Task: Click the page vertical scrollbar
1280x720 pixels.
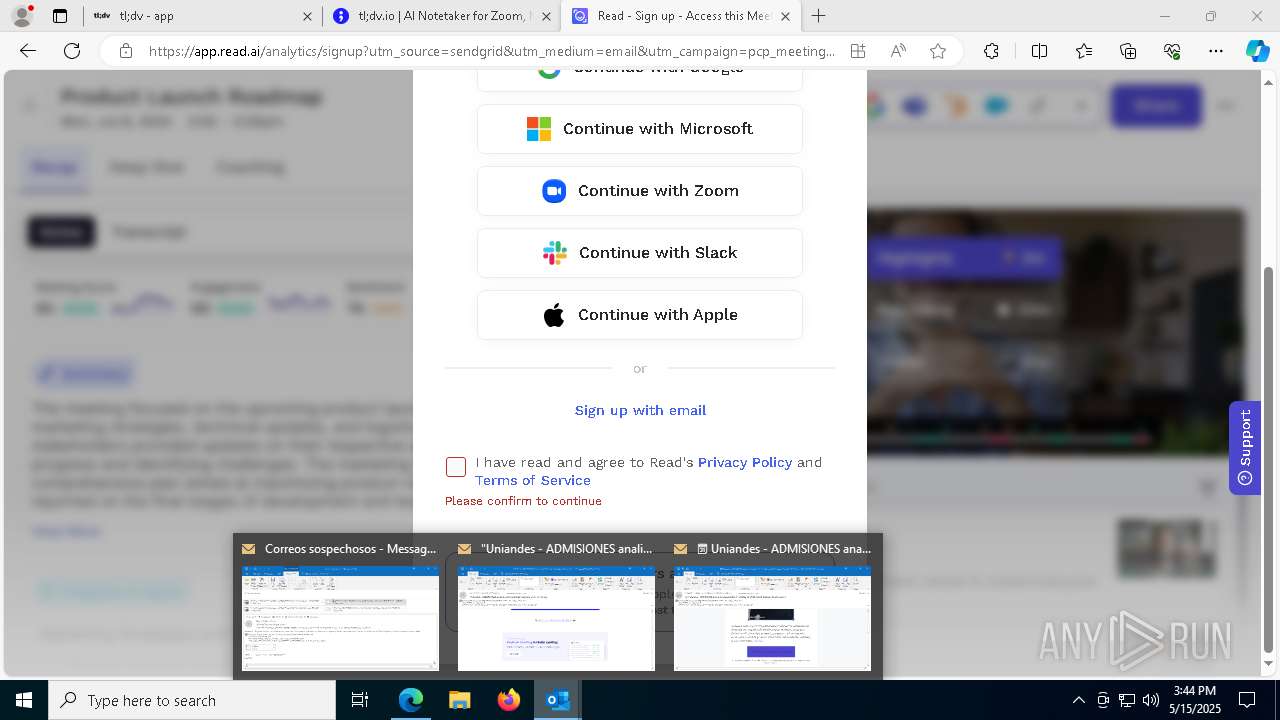Action: (1269, 460)
